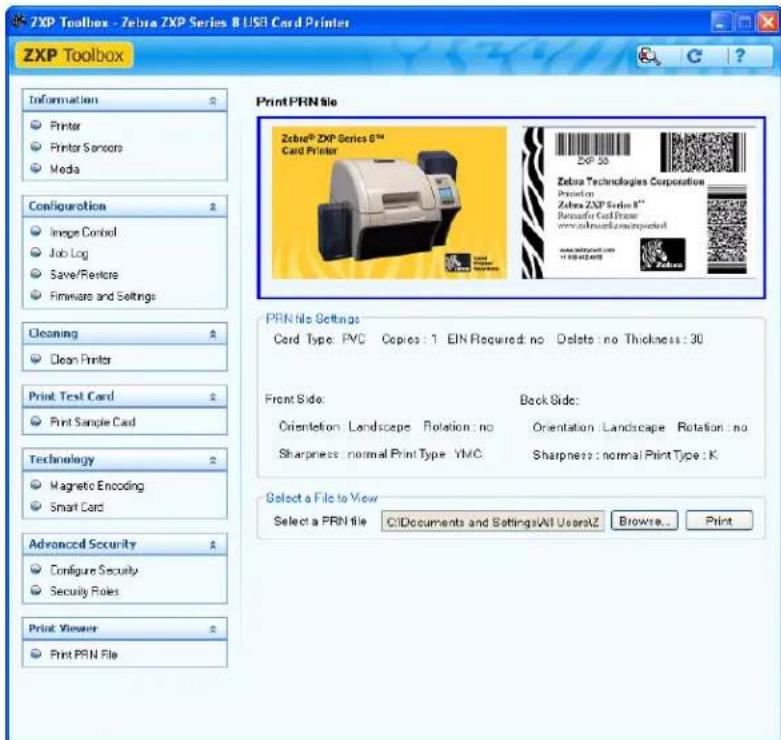Open Save/Restore configuration

pos(84,274)
